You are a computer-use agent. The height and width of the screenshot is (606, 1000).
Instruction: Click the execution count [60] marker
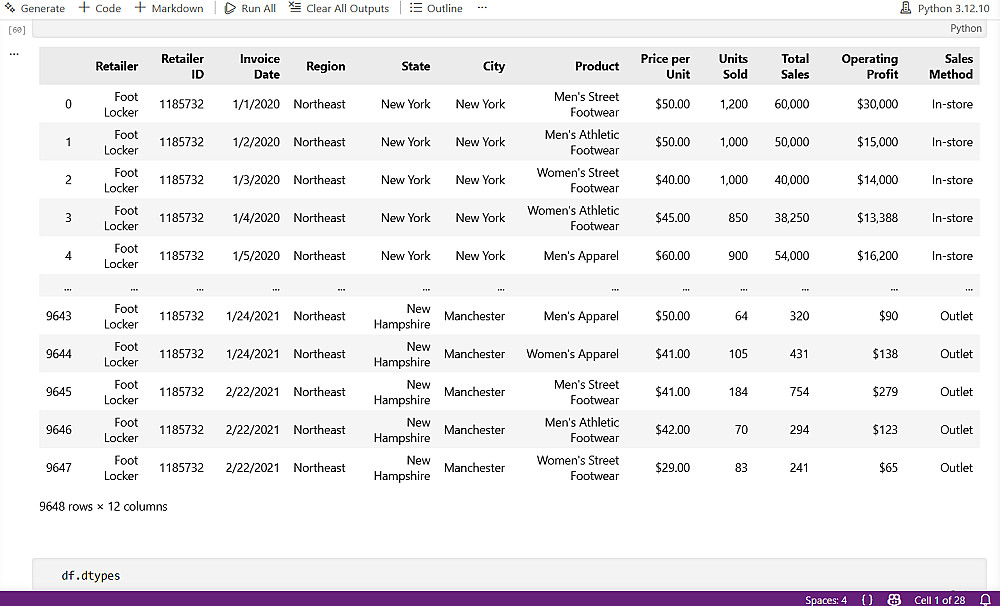click(17, 29)
